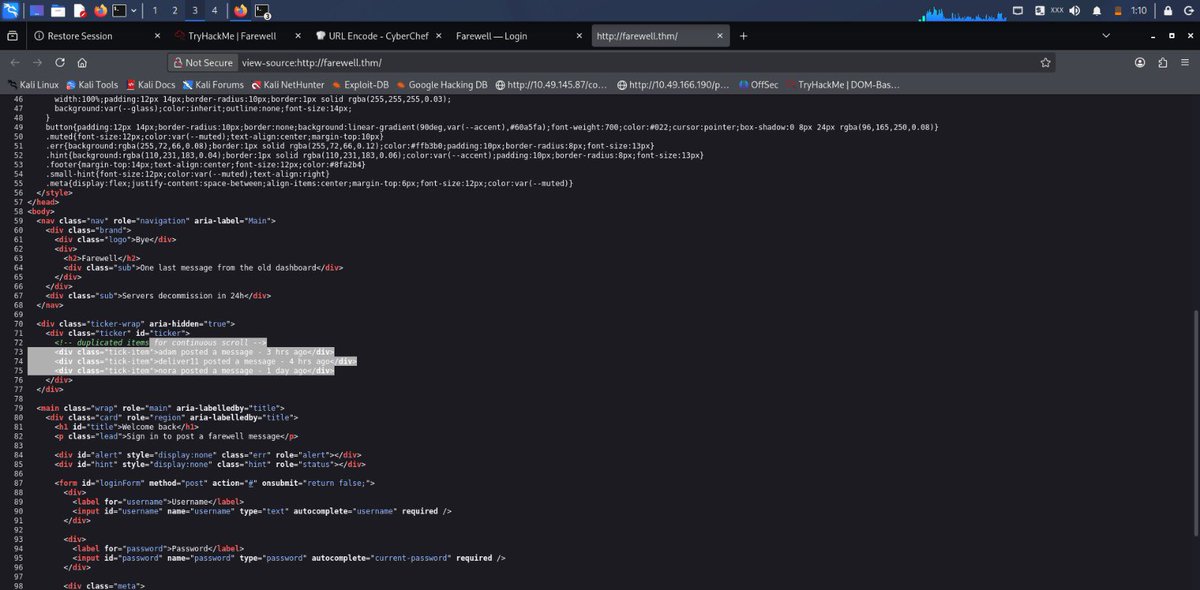Image resolution: width=1200 pixels, height=590 pixels.
Task: Open the extensions puzzle icon
Action: [x=1162, y=62]
